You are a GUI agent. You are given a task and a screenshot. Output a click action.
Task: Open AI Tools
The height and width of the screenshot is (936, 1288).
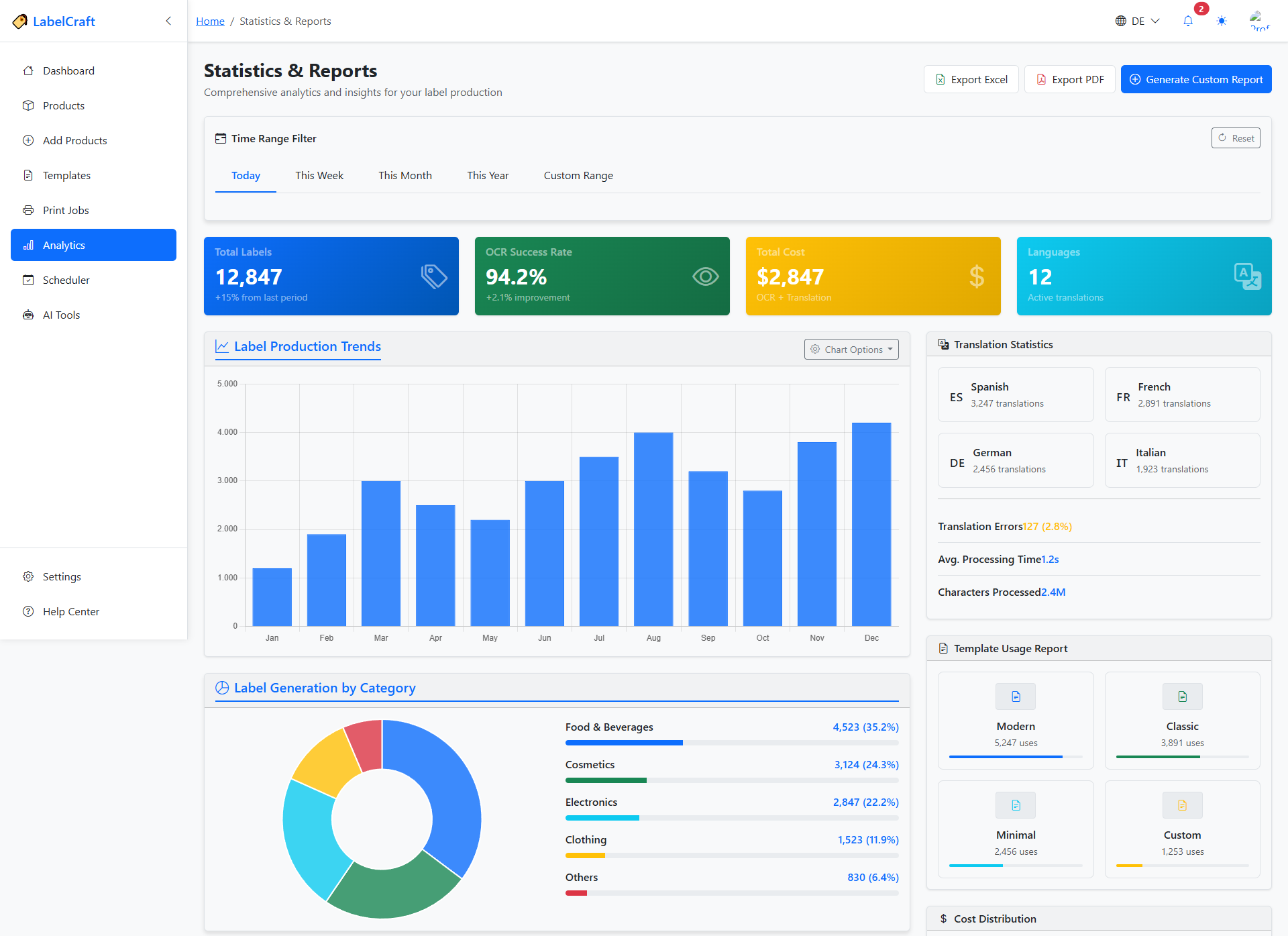(x=61, y=315)
